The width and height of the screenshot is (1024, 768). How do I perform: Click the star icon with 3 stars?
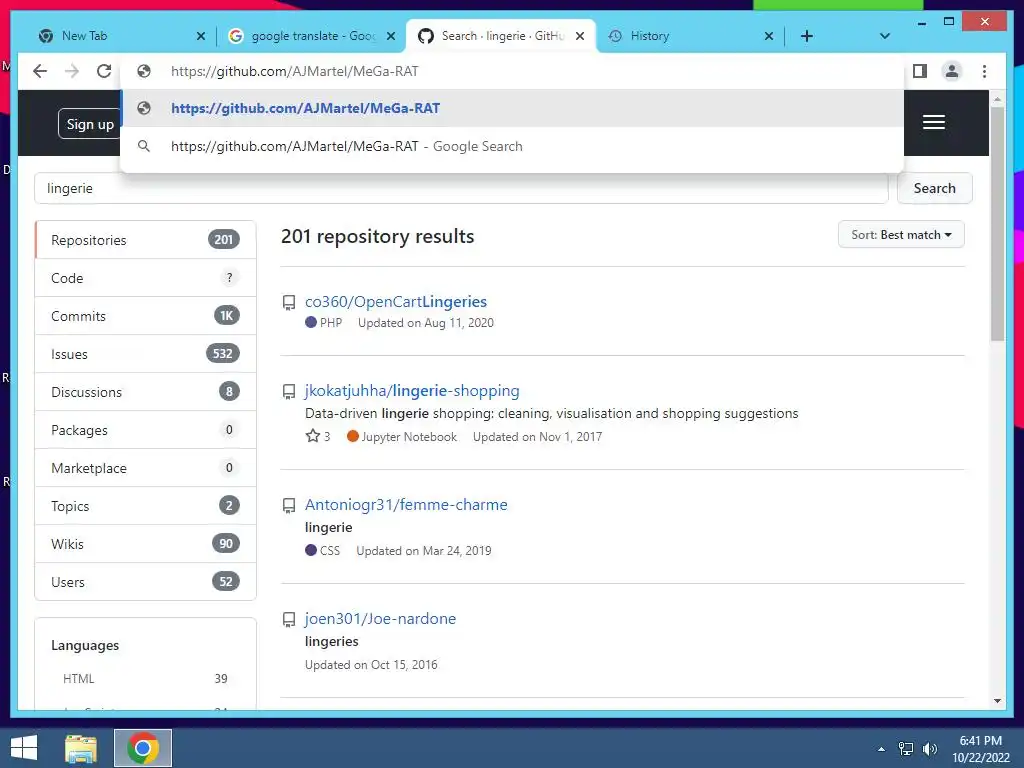pyautogui.click(x=313, y=436)
